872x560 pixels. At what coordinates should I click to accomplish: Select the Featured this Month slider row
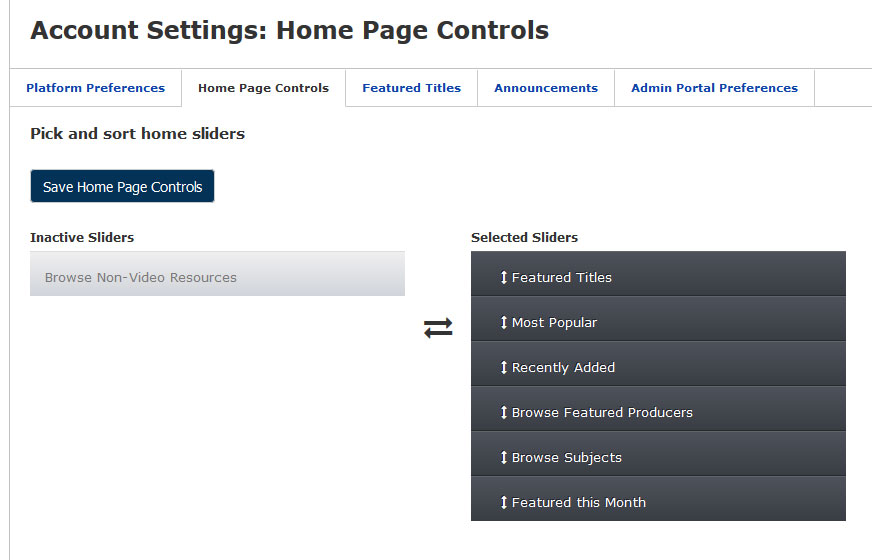click(x=658, y=499)
